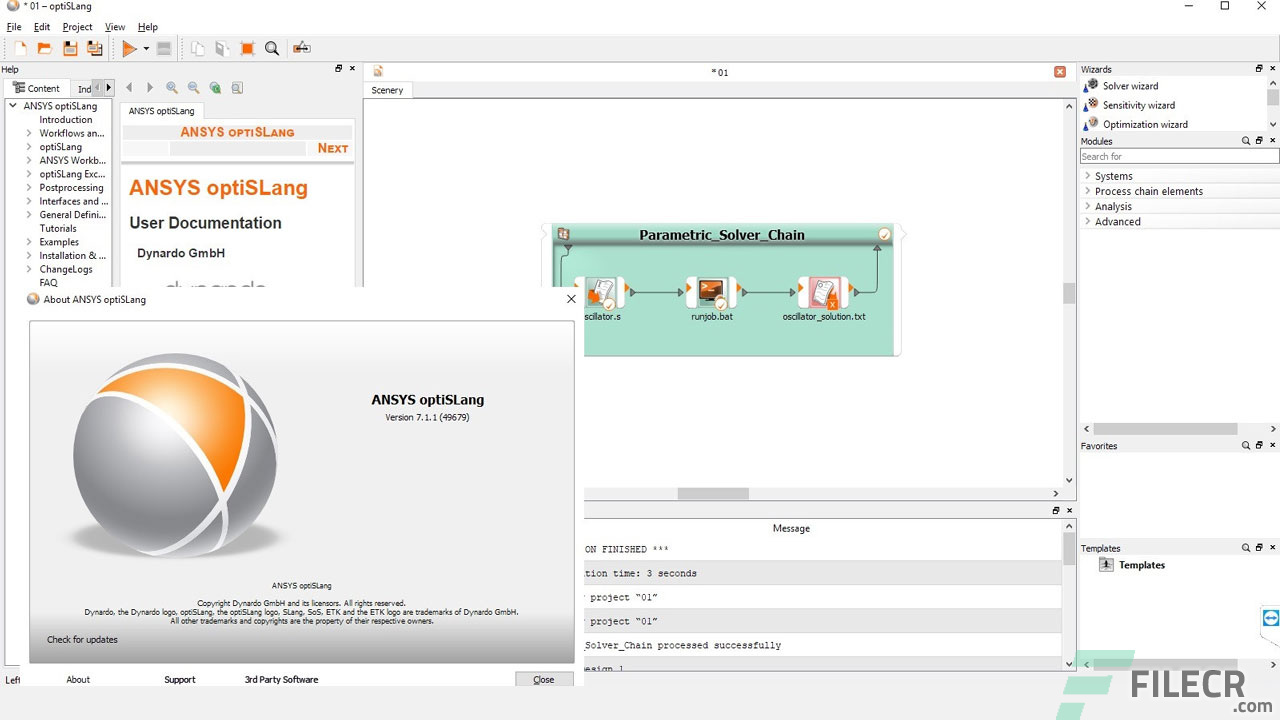Select the runjob.bat node icon

[712, 293]
